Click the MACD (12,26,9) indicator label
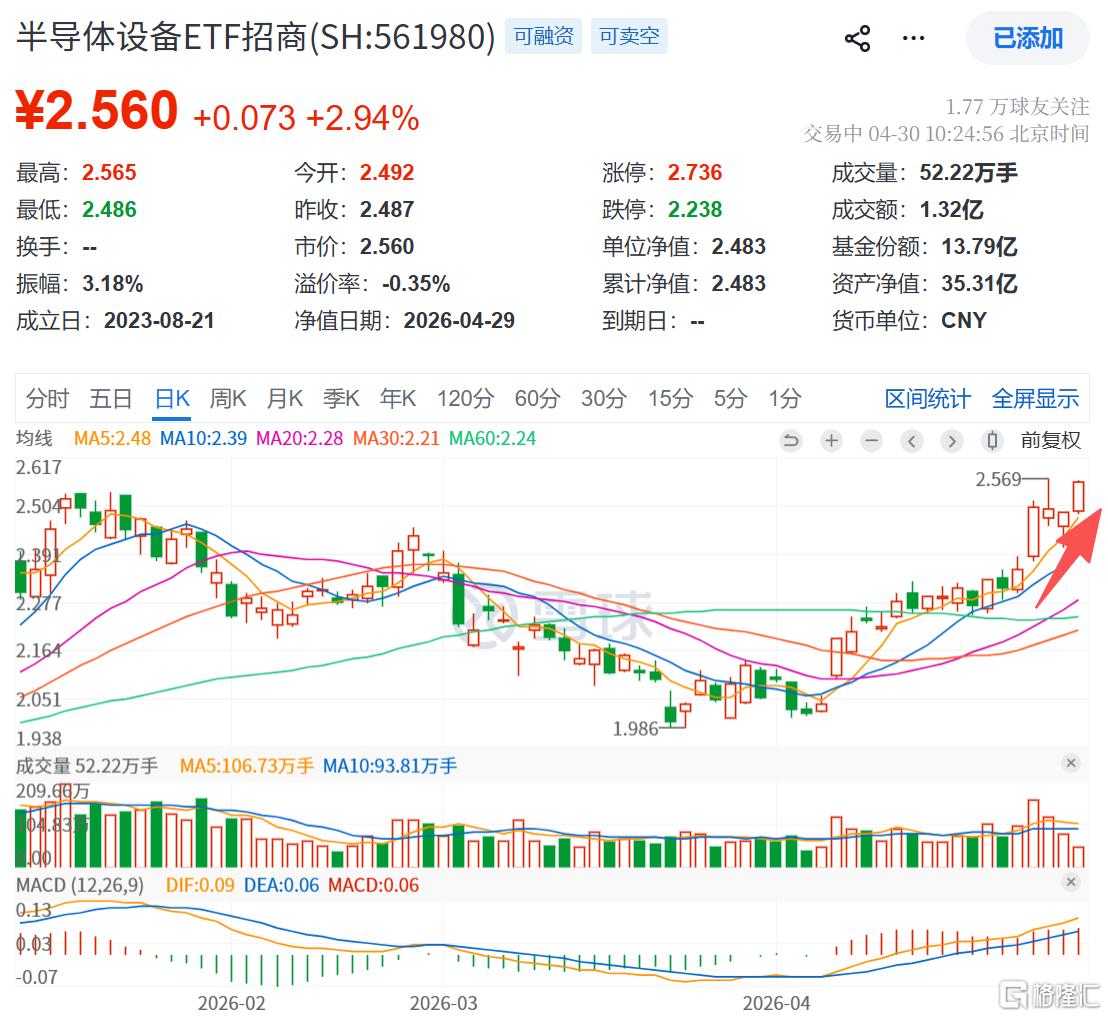This screenshot has height=1018, width=1108. 79,885
